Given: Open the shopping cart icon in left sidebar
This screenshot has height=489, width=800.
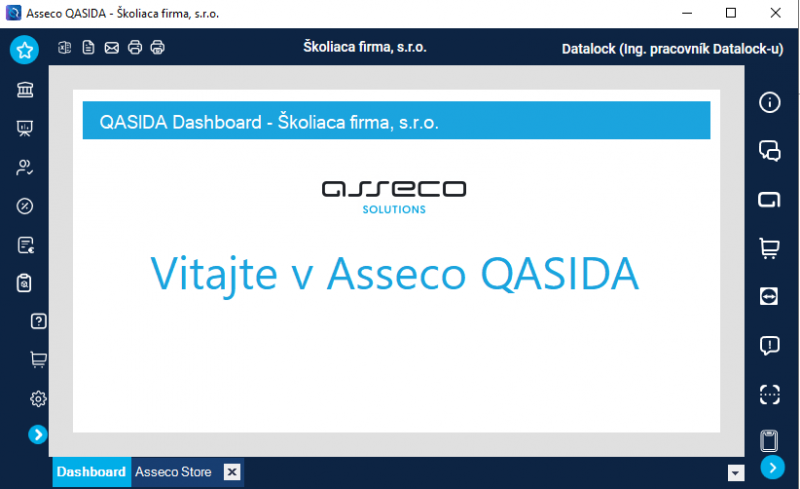Looking at the screenshot, I should click(39, 360).
